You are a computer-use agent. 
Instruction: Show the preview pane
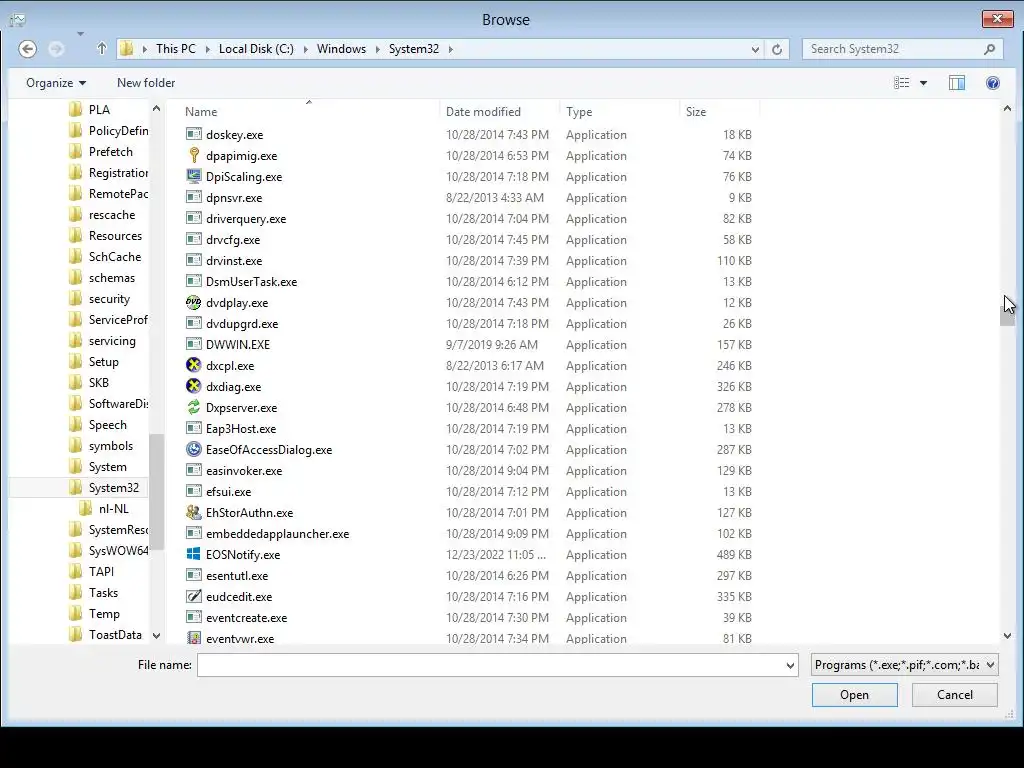[x=957, y=83]
